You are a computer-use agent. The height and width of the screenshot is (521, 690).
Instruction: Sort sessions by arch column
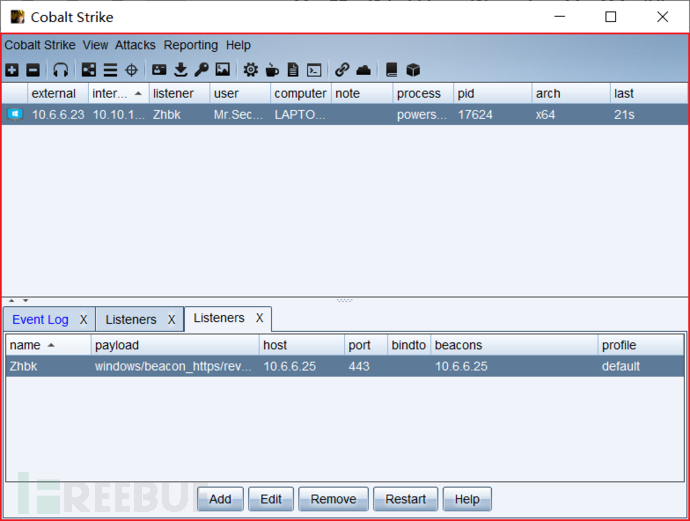[x=571, y=93]
